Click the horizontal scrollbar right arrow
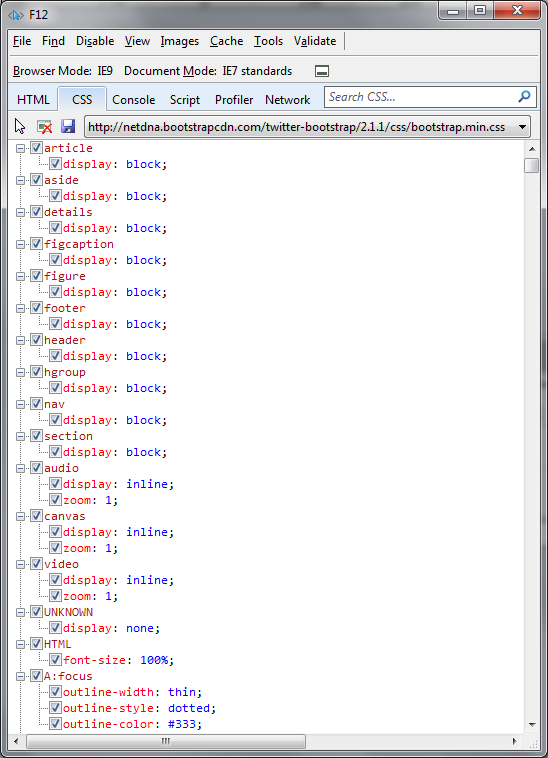 click(515, 741)
